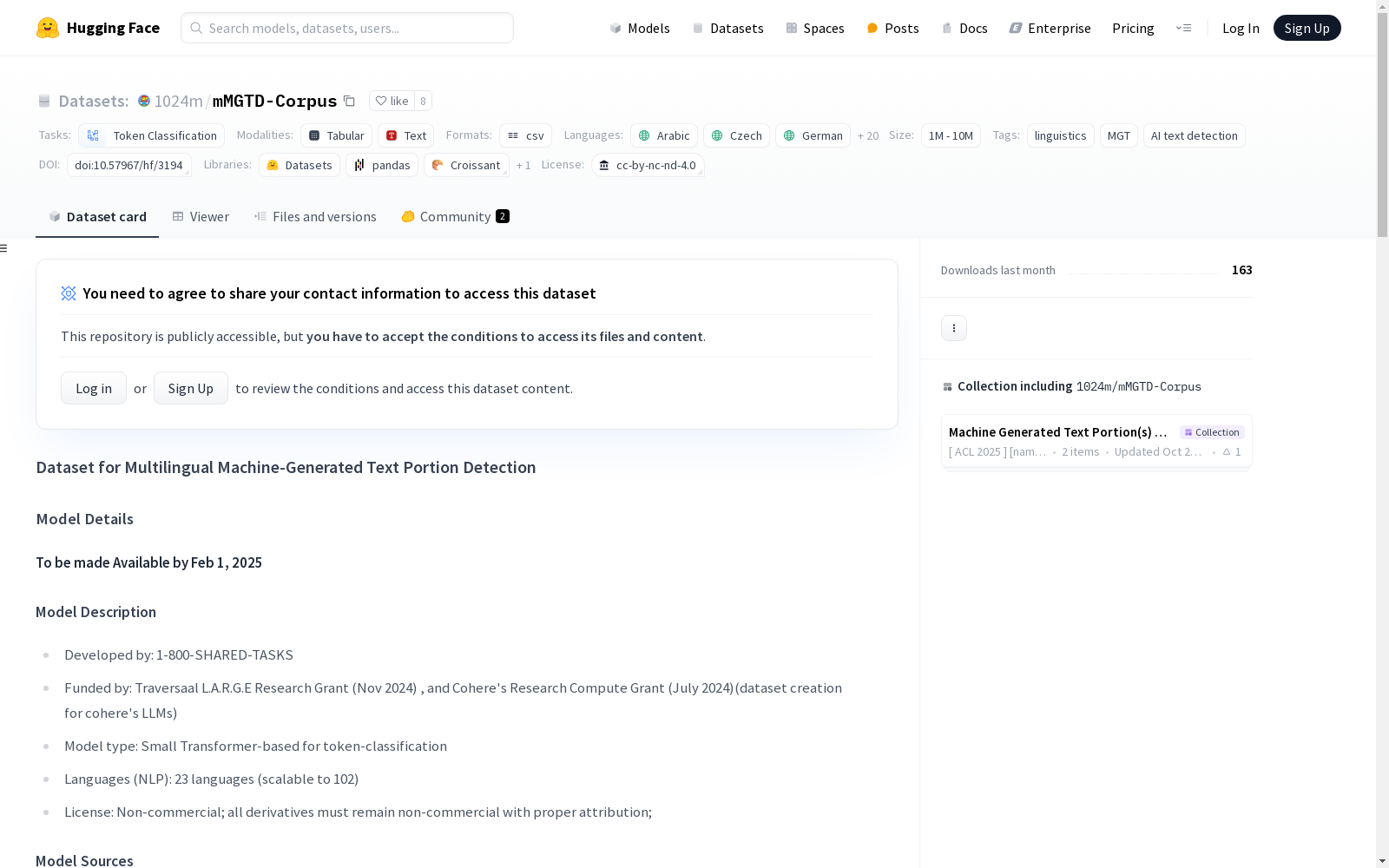1389x868 pixels.
Task: Click the page's vertical scrollbar thumb
Action: click(1382, 125)
